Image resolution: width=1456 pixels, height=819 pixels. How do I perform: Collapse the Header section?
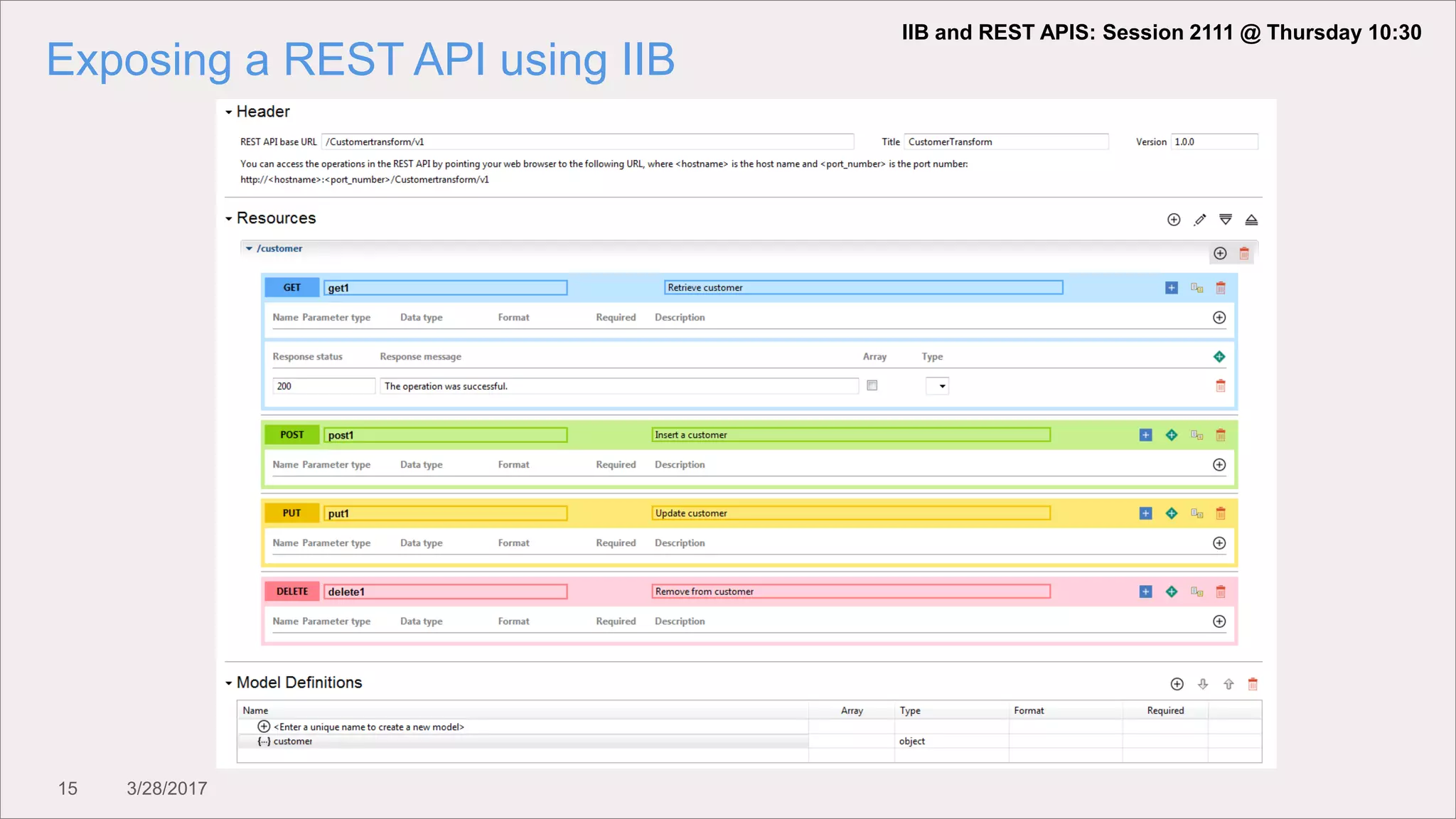point(229,112)
